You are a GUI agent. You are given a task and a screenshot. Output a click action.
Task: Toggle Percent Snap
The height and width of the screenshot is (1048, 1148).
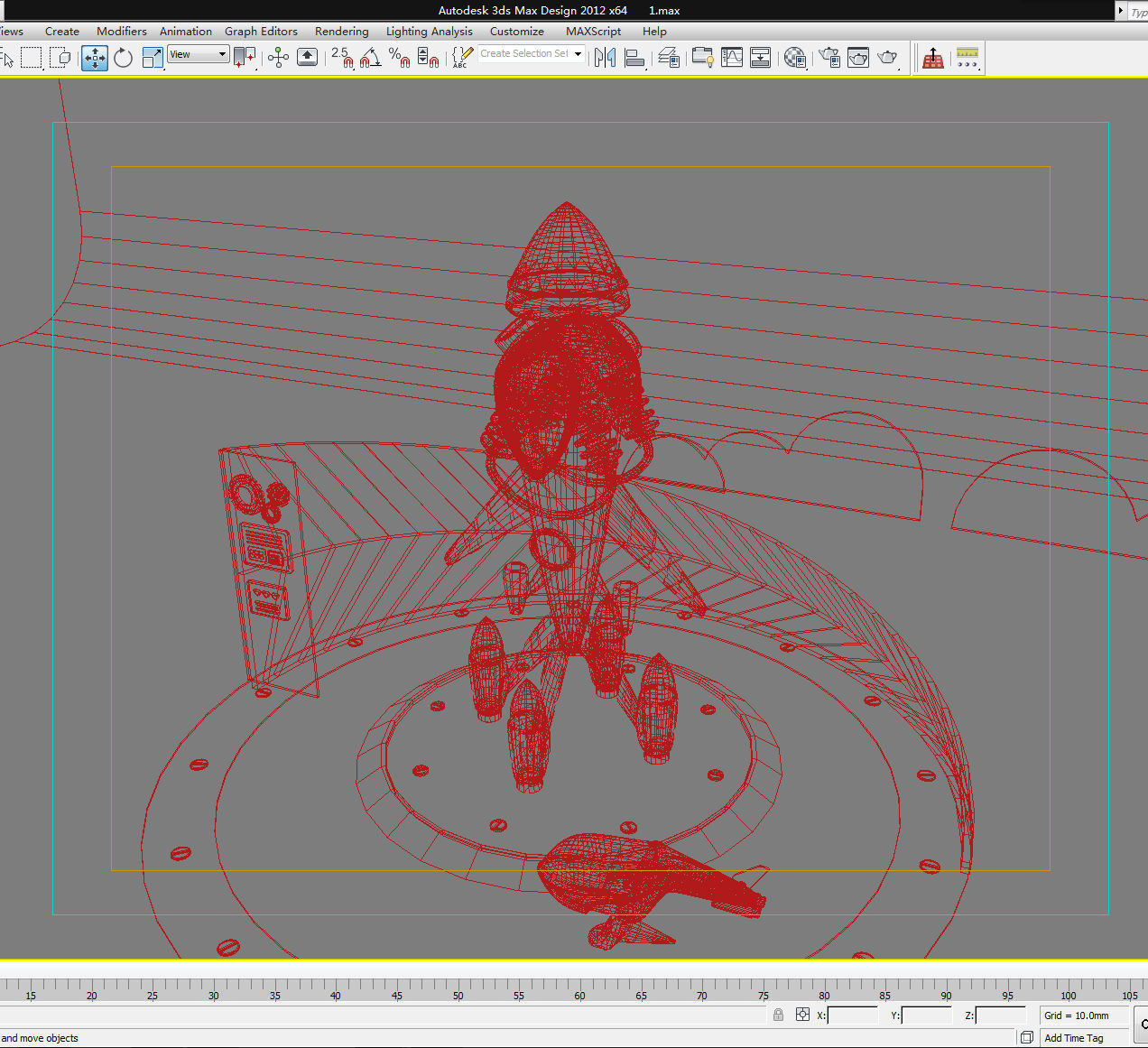[400, 58]
